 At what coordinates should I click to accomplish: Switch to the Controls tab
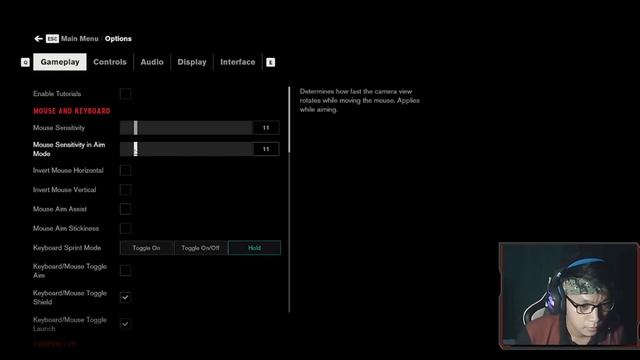110,62
